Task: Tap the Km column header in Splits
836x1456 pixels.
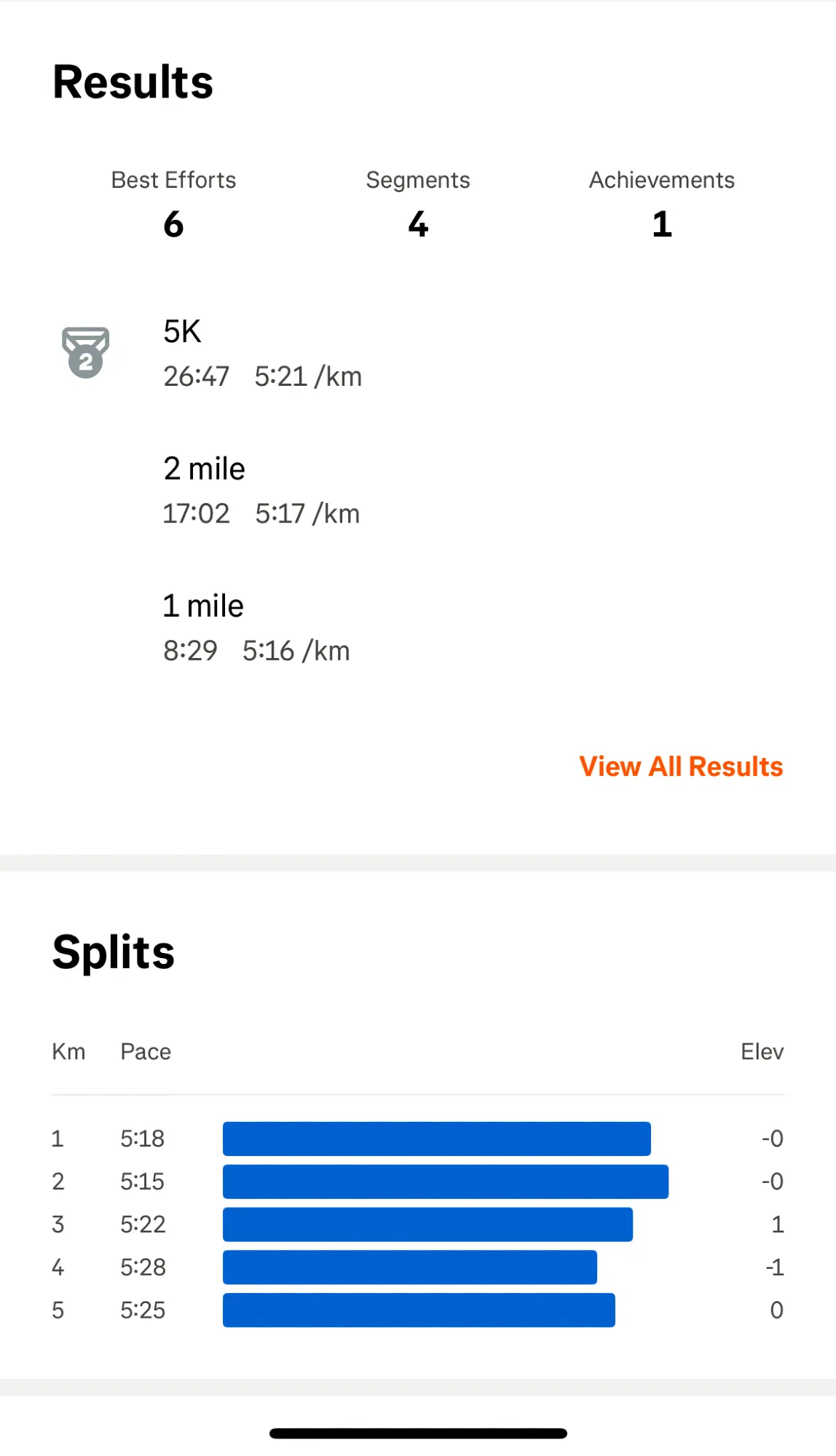Action: tap(68, 1052)
